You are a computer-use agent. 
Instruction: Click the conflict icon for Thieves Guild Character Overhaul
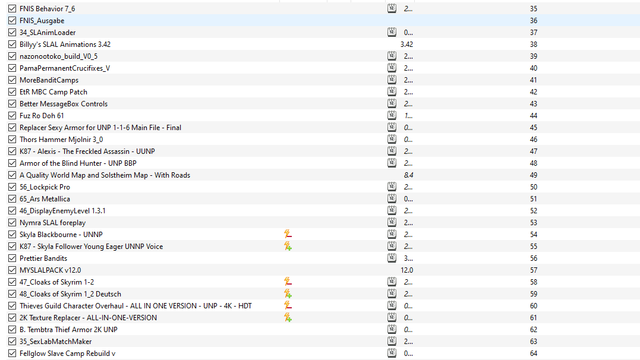pos(288,305)
